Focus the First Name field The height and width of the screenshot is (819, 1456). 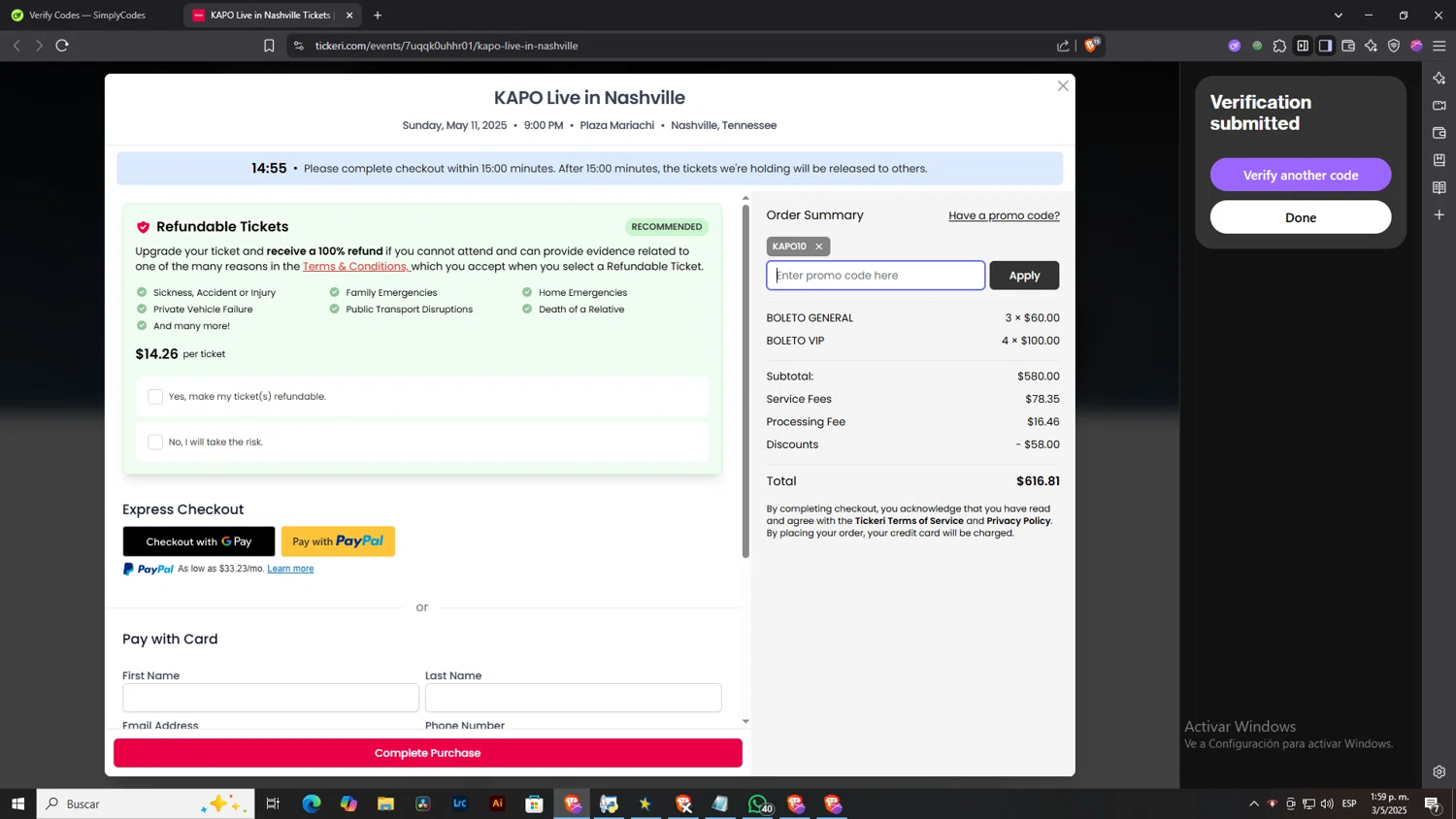pyautogui.click(x=271, y=698)
